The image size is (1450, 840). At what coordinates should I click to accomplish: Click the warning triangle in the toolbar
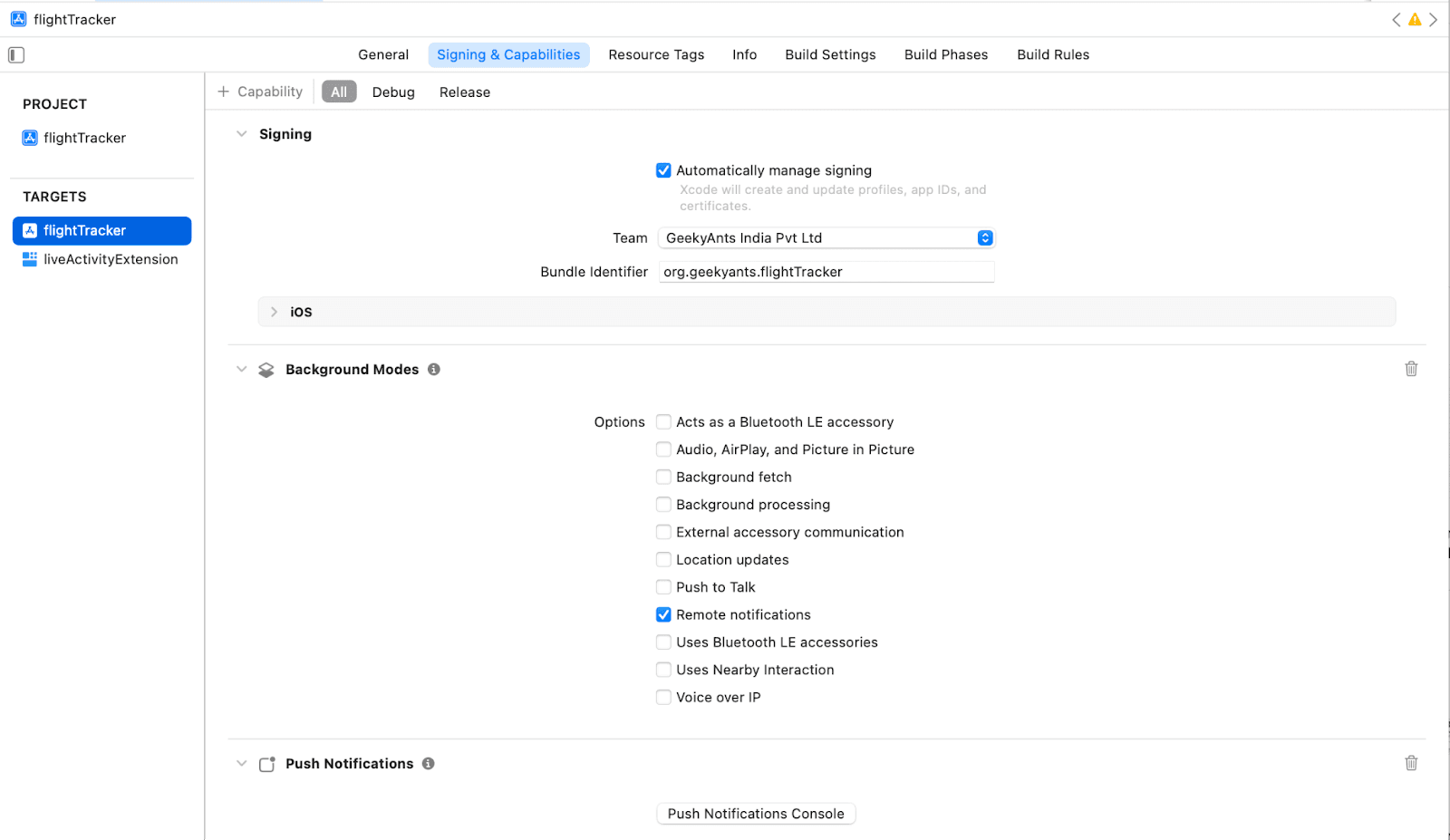(x=1415, y=18)
